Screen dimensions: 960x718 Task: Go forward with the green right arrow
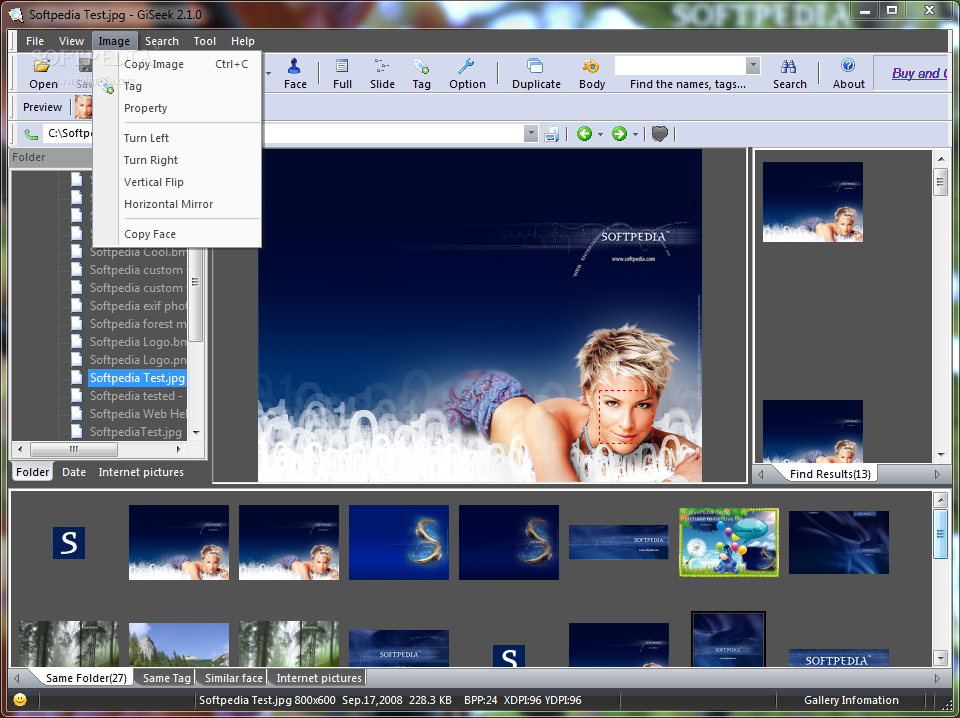pyautogui.click(x=619, y=133)
